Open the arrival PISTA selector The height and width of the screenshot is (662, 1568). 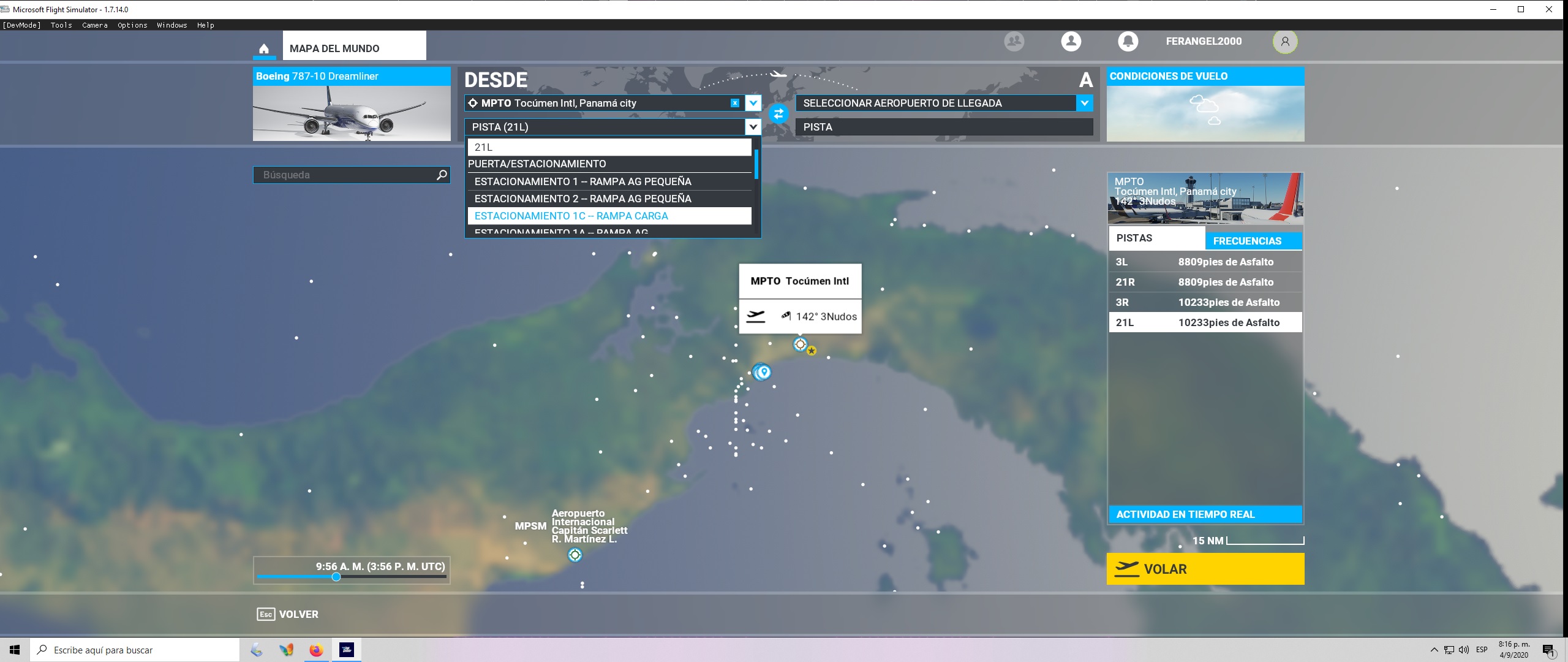click(x=944, y=127)
